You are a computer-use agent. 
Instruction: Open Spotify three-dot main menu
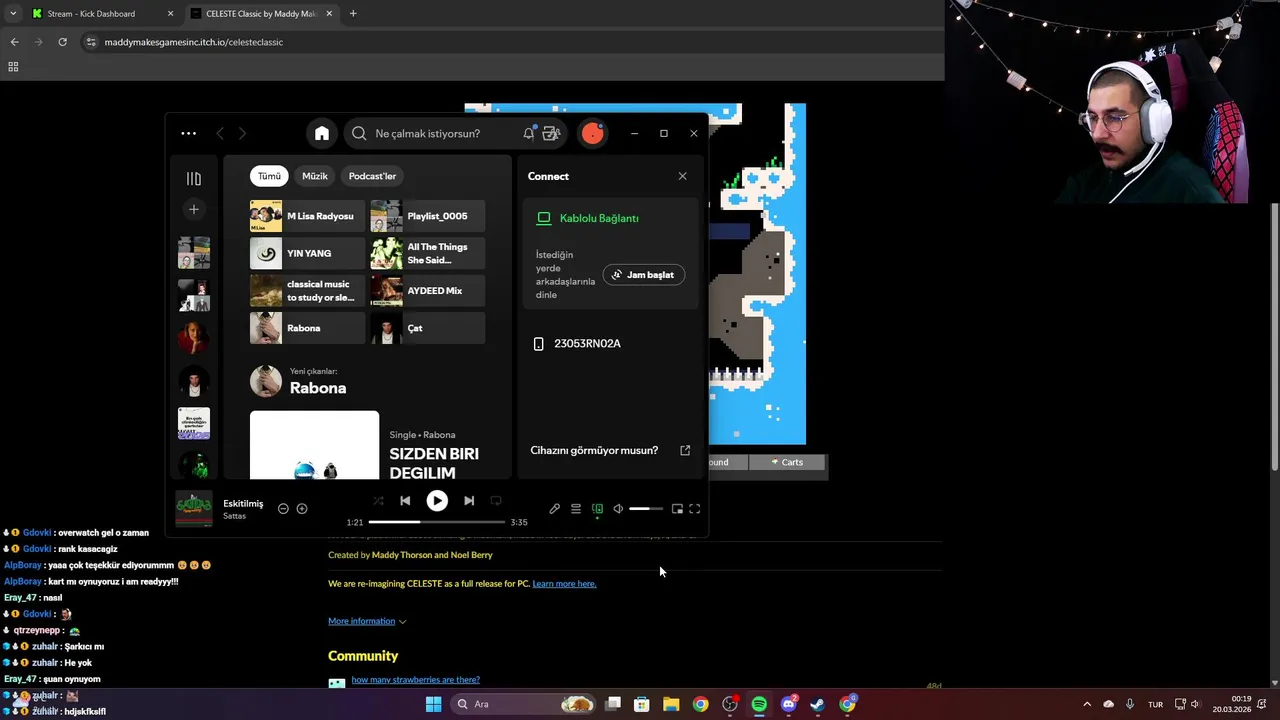pyautogui.click(x=188, y=133)
